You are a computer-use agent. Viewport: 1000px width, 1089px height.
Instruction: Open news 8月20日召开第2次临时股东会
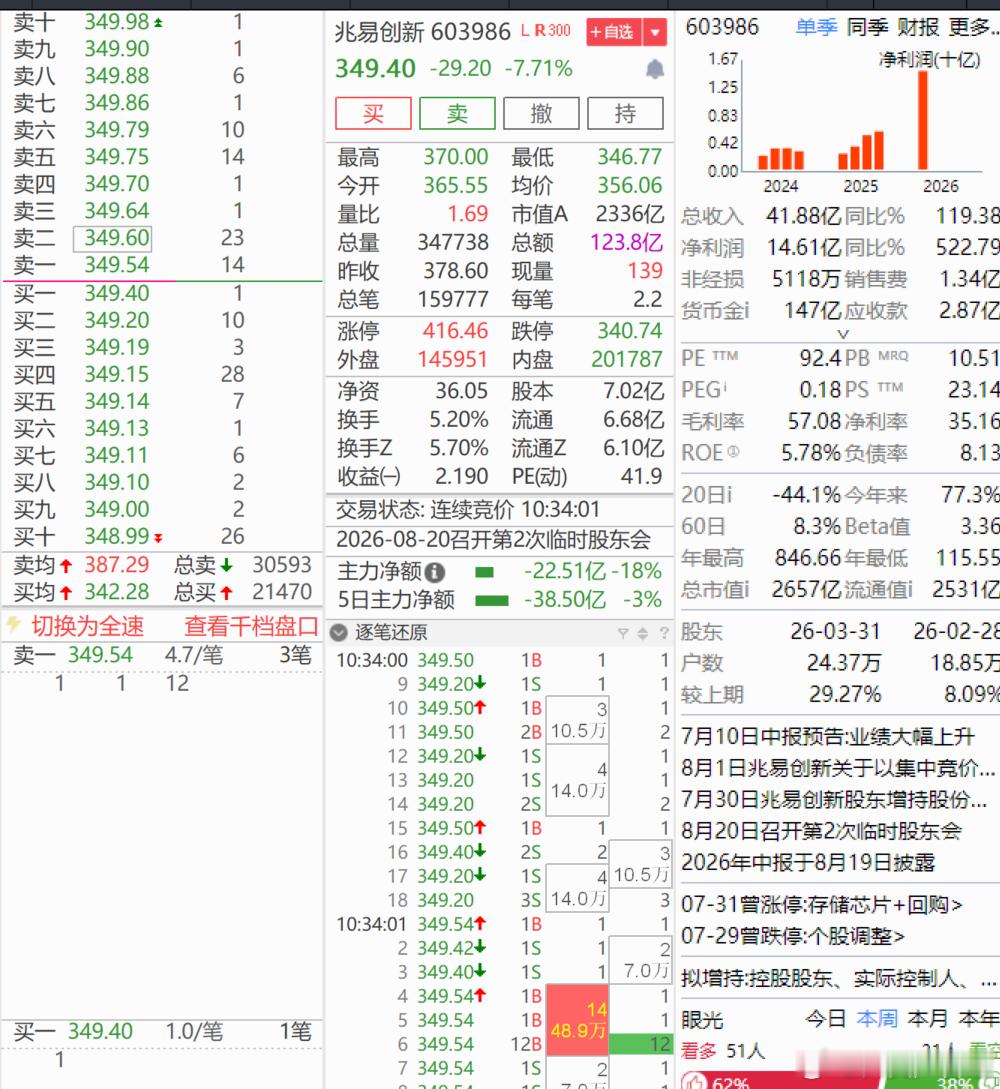(822, 831)
